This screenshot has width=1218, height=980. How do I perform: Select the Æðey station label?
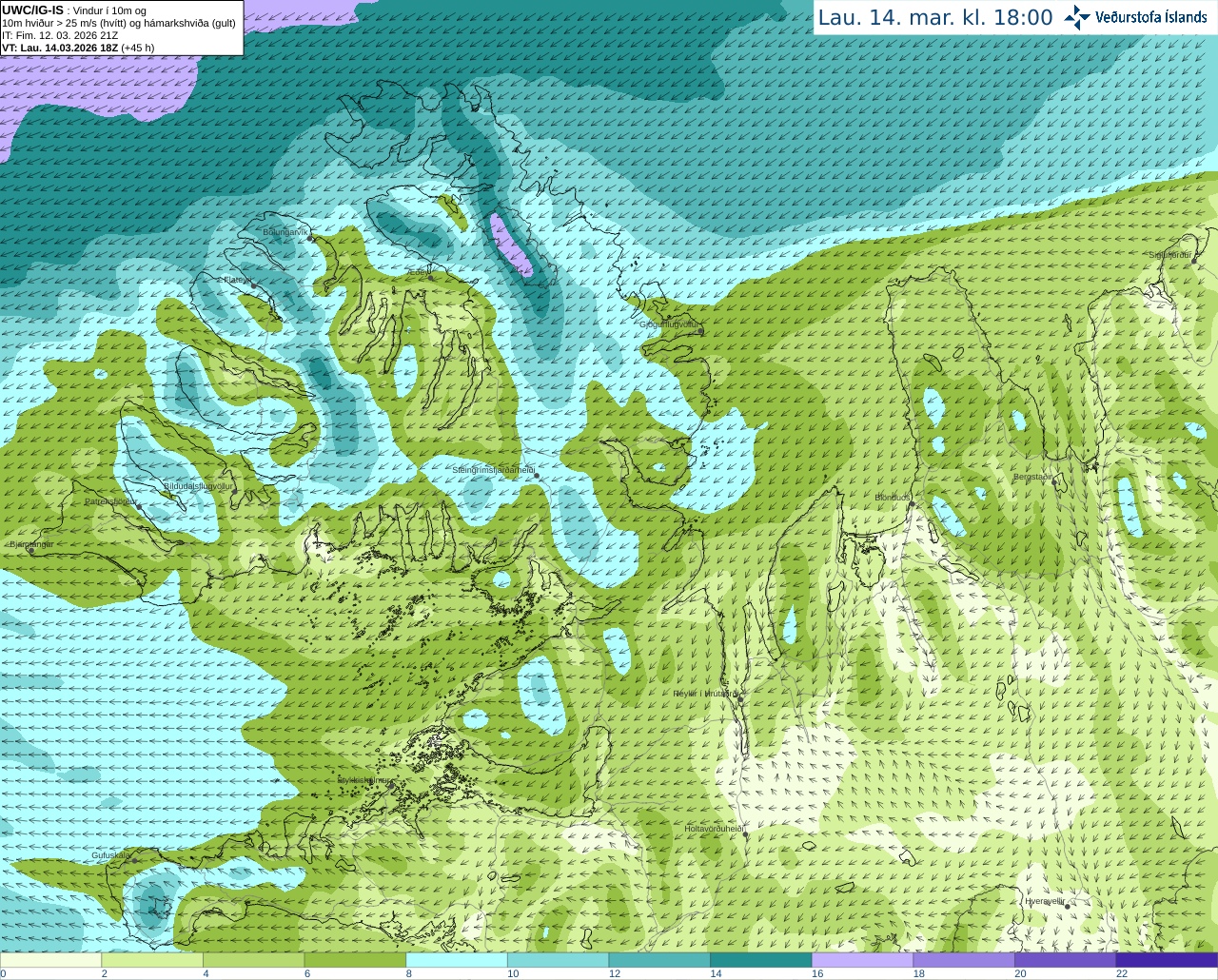(417, 271)
